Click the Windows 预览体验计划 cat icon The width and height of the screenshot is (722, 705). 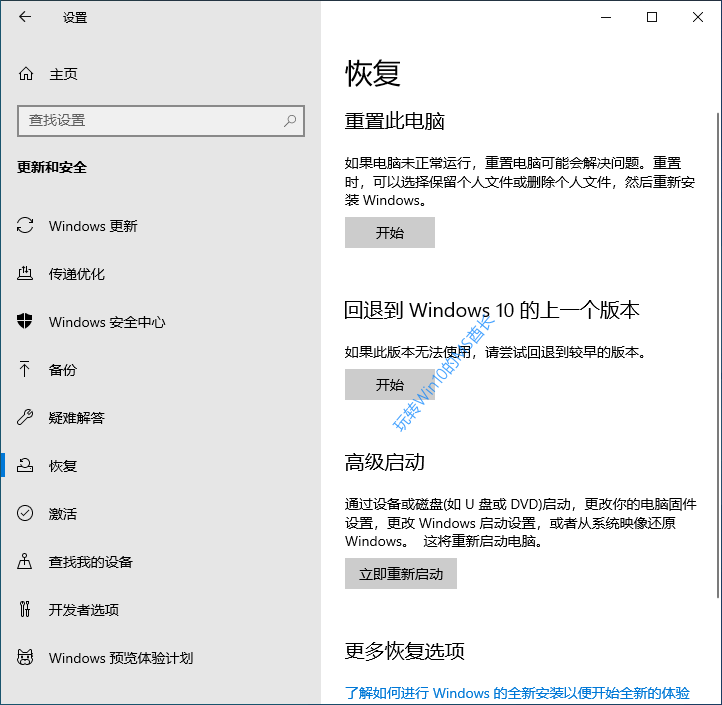point(25,657)
